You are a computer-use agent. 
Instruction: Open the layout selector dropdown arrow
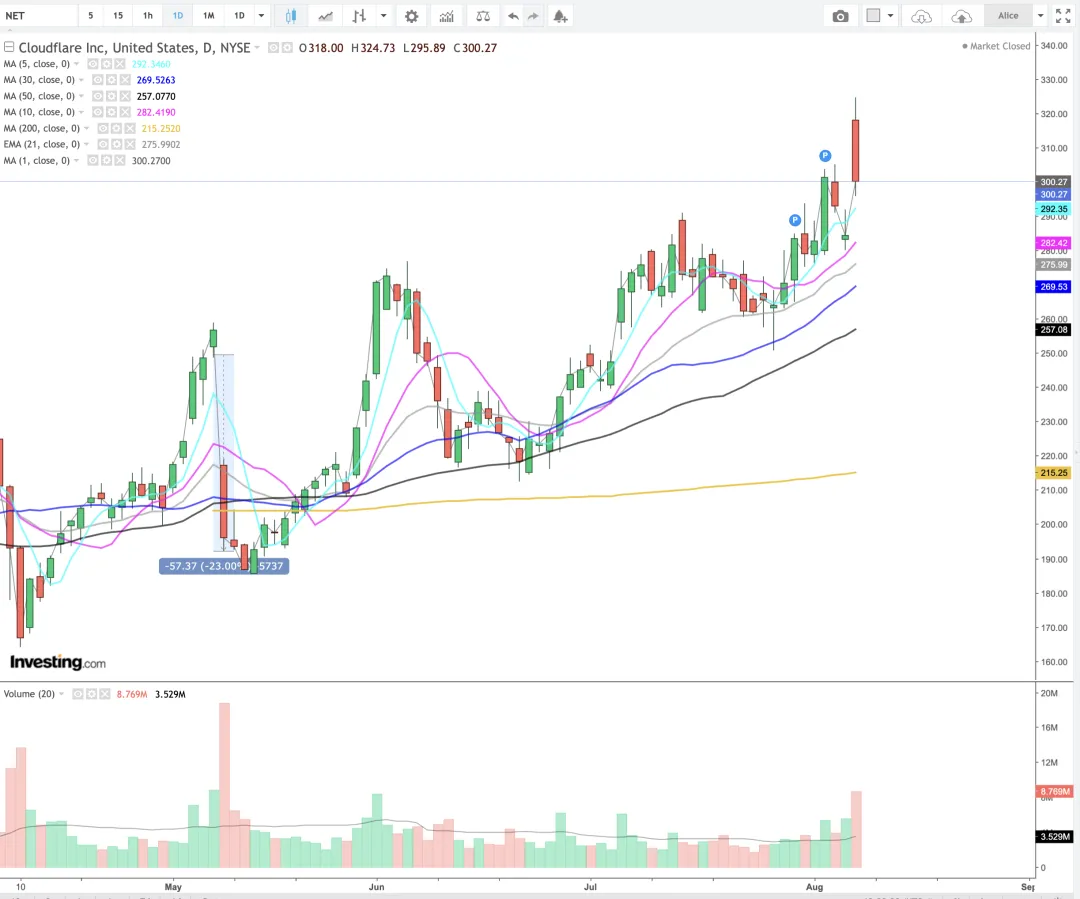891,16
